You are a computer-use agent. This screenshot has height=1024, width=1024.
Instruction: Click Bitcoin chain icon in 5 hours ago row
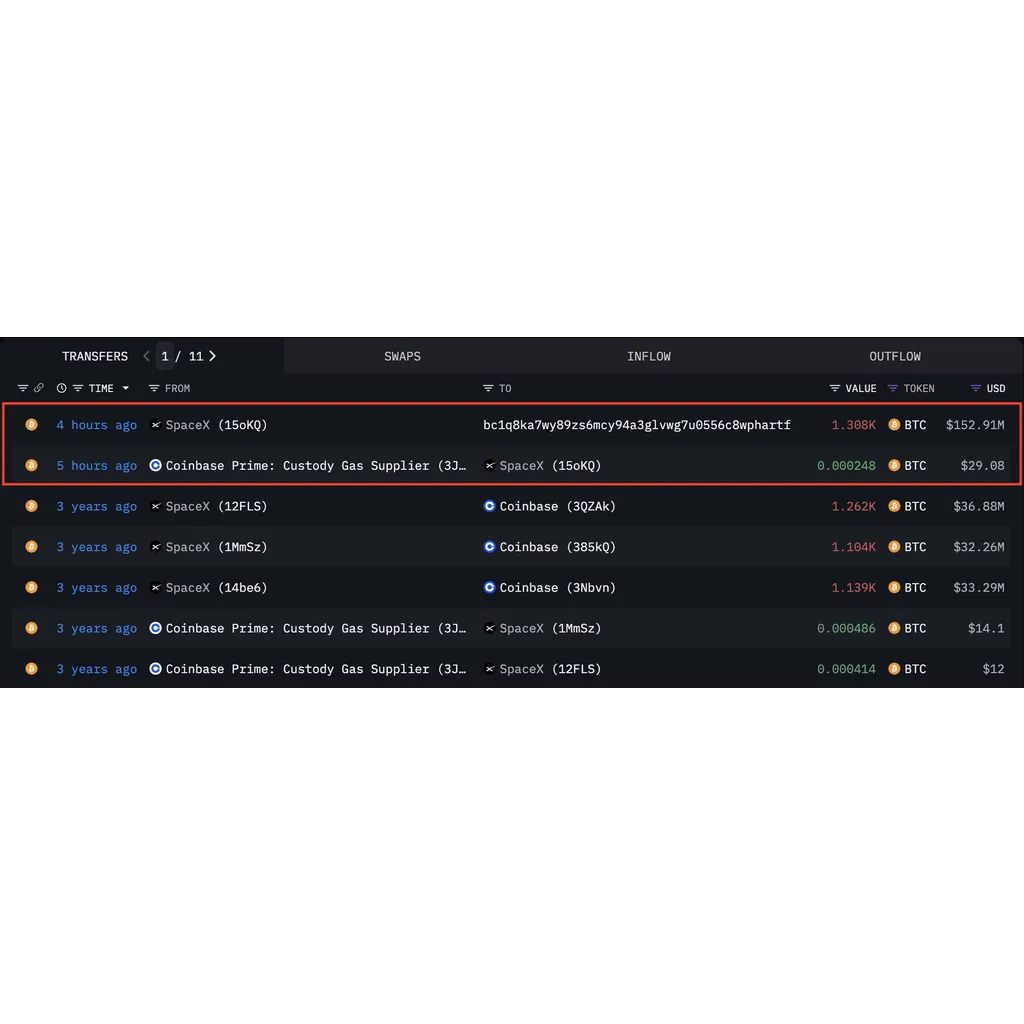pos(31,465)
